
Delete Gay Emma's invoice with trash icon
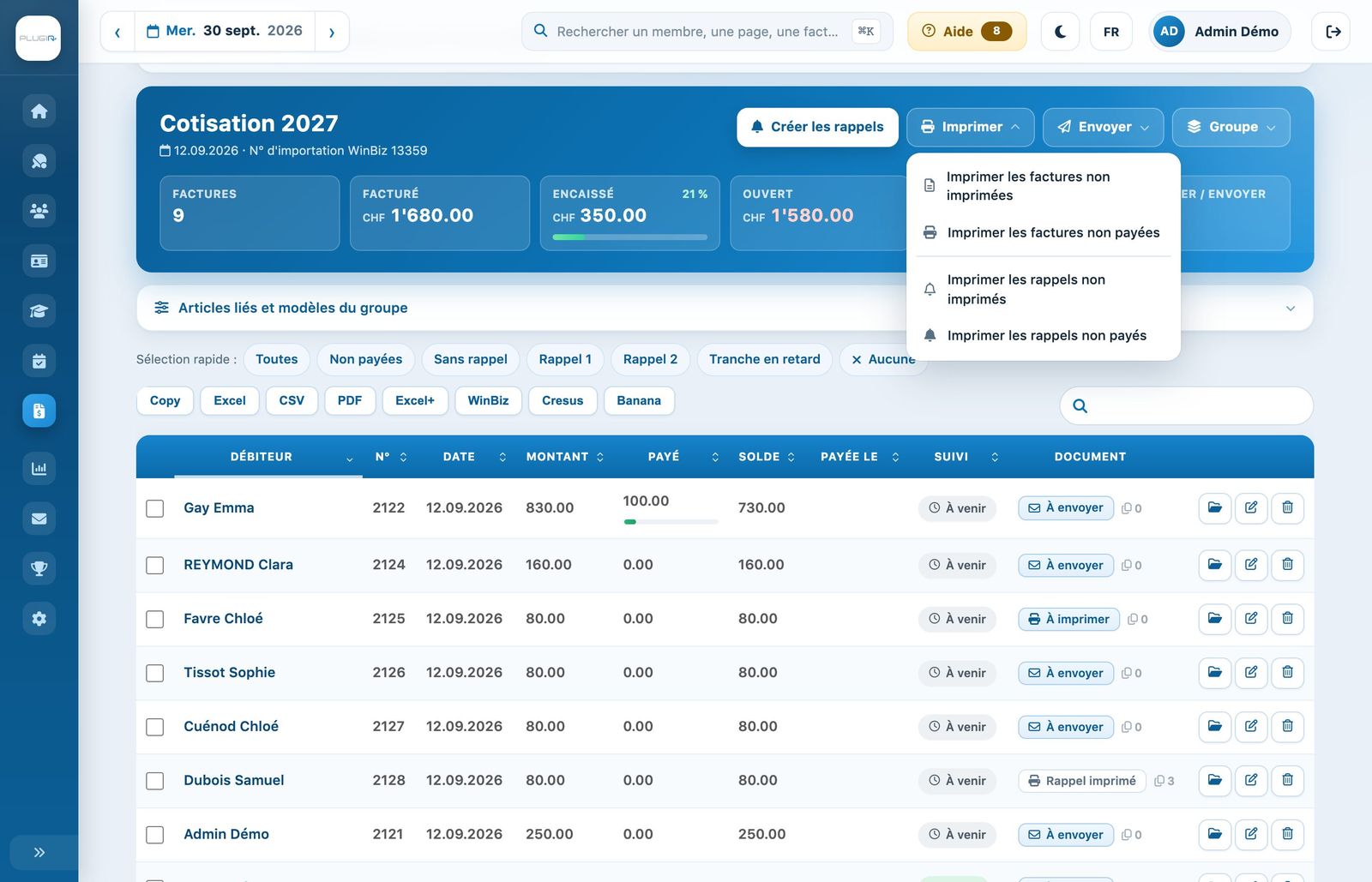[x=1287, y=507]
